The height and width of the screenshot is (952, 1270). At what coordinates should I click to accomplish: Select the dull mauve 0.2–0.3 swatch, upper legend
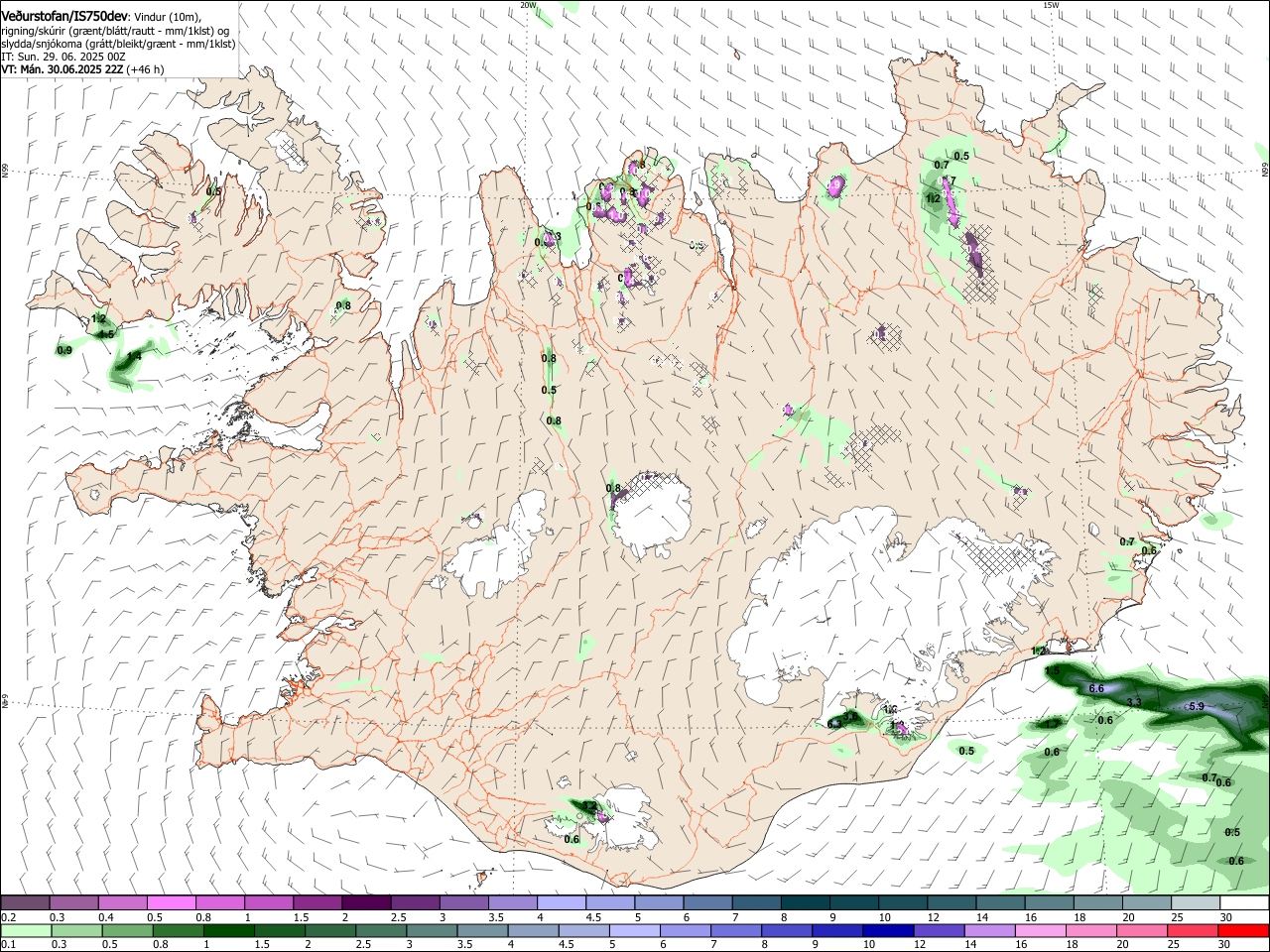point(25,903)
